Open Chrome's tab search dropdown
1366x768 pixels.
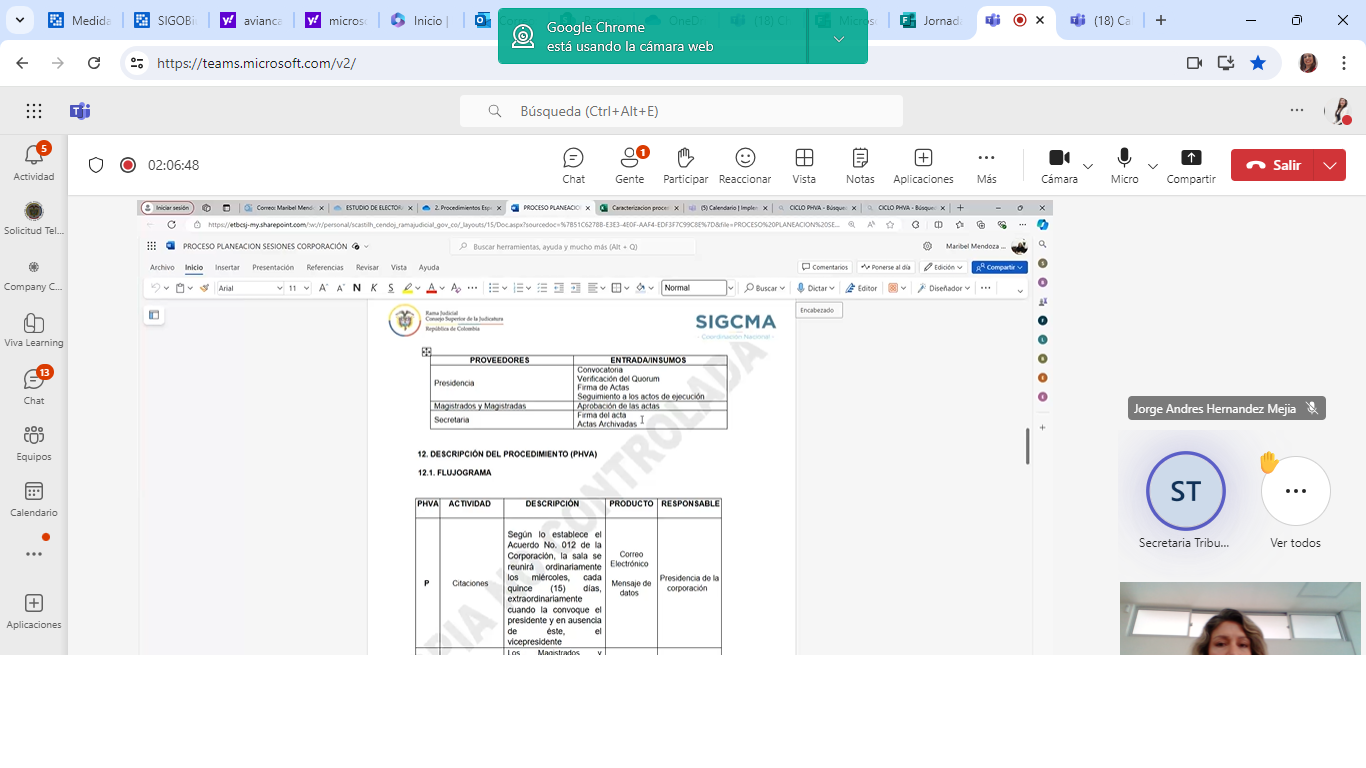pyautogui.click(x=20, y=20)
